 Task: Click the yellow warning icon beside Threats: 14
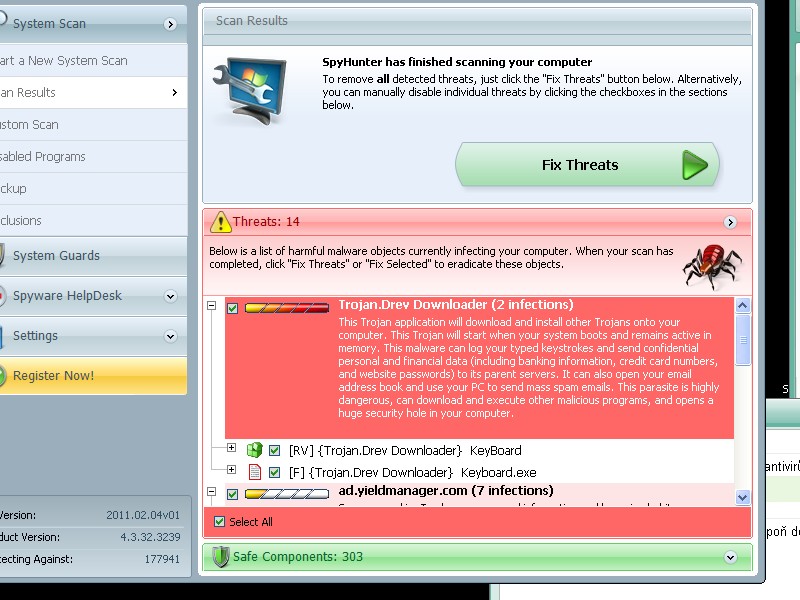tap(220, 222)
